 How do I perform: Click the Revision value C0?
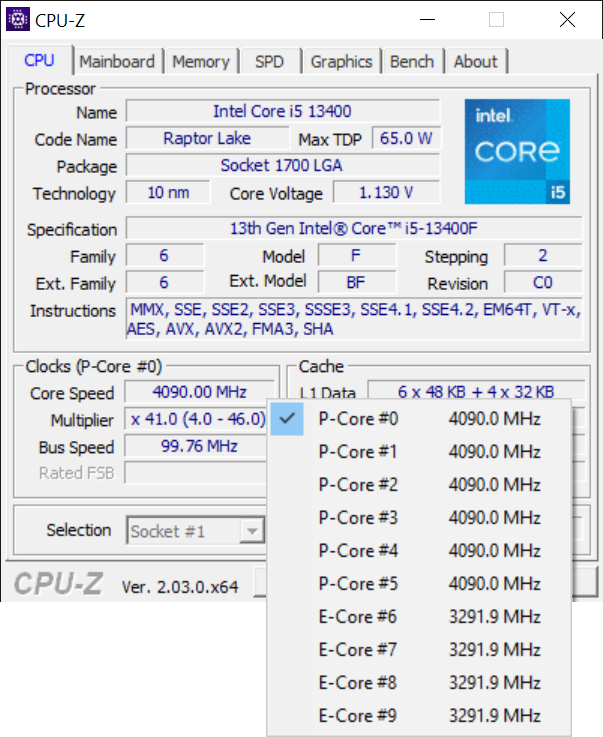[543, 282]
